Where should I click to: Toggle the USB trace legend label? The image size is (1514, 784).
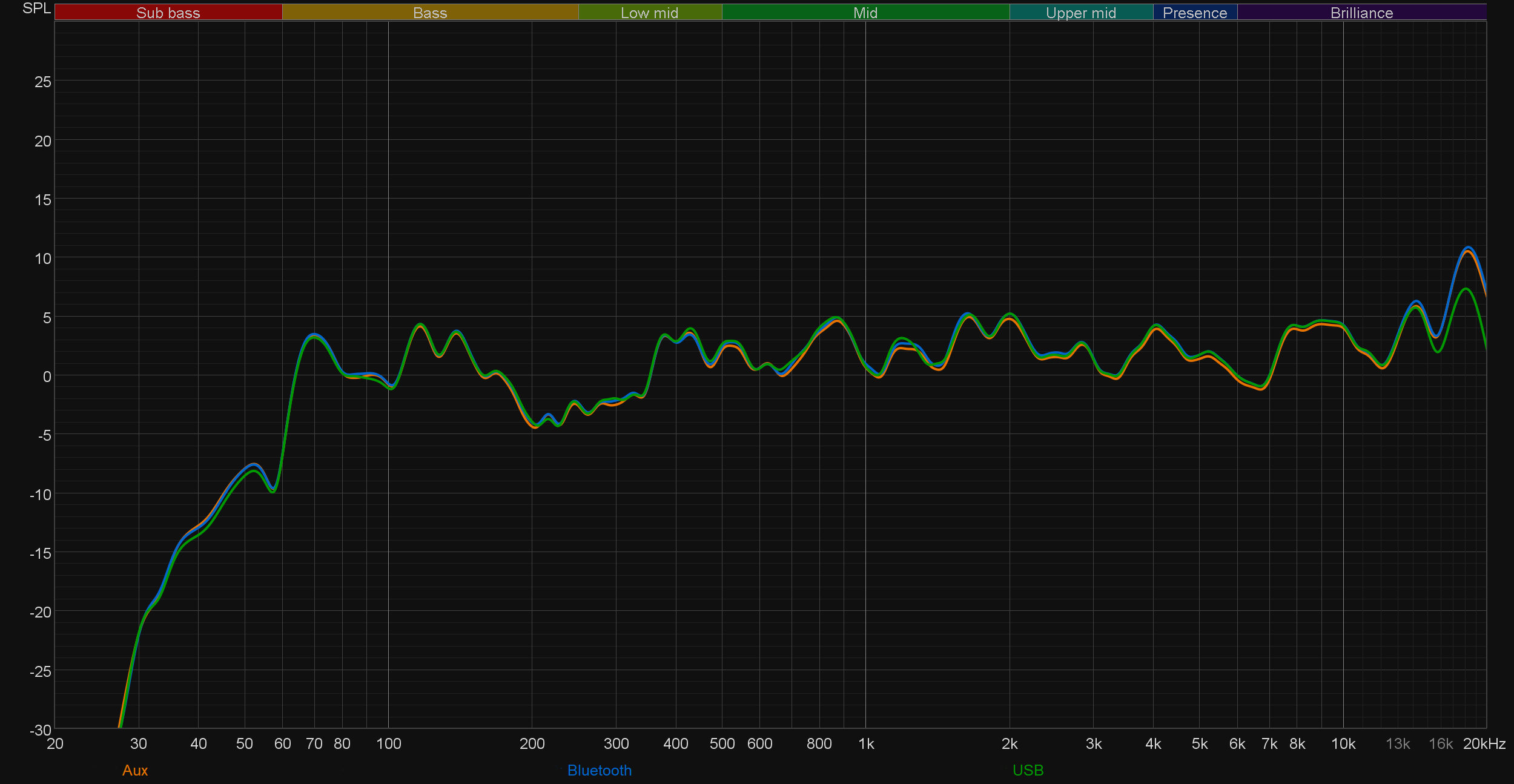tap(1028, 770)
